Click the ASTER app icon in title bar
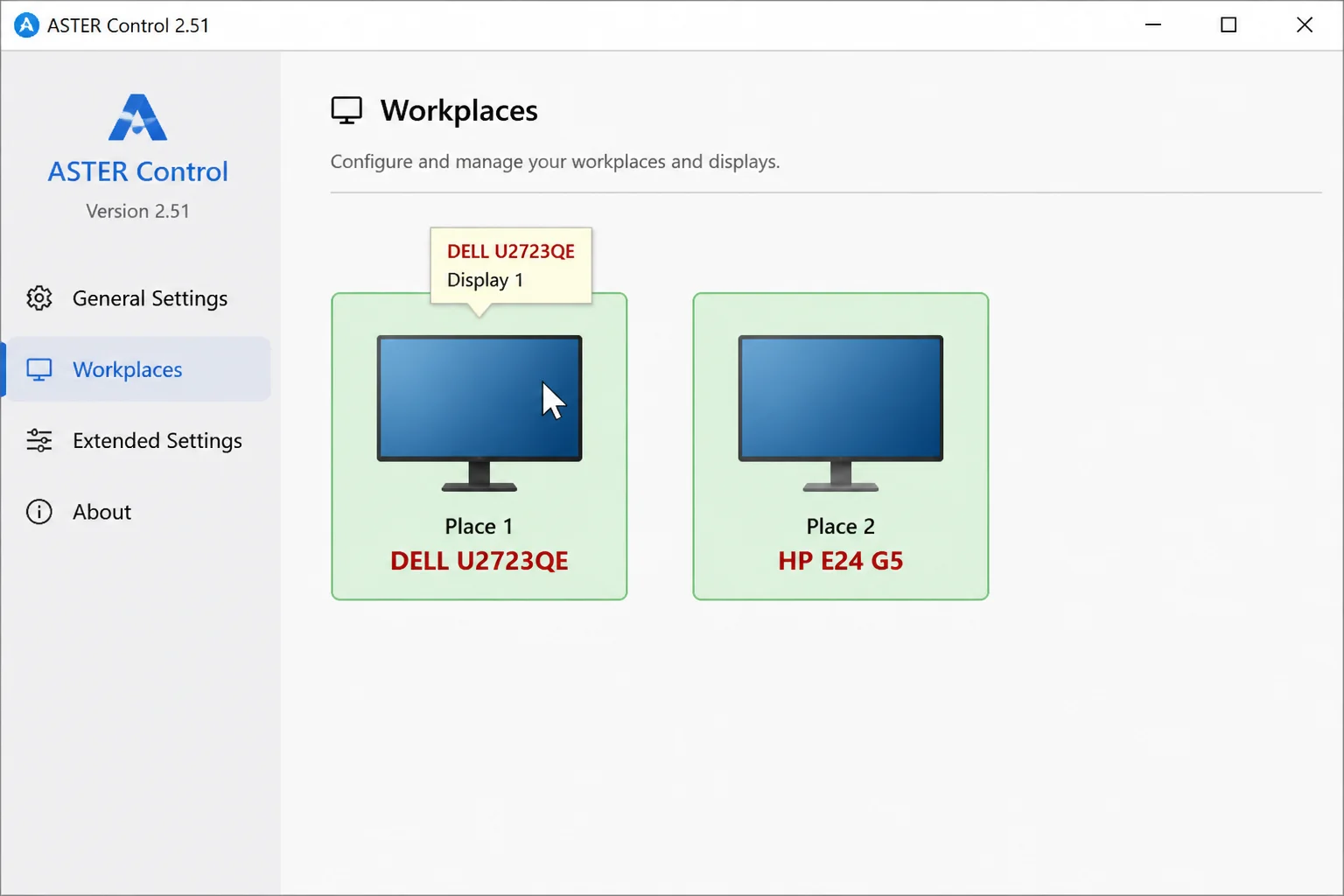This screenshot has height=896, width=1344. pyautogui.click(x=26, y=25)
